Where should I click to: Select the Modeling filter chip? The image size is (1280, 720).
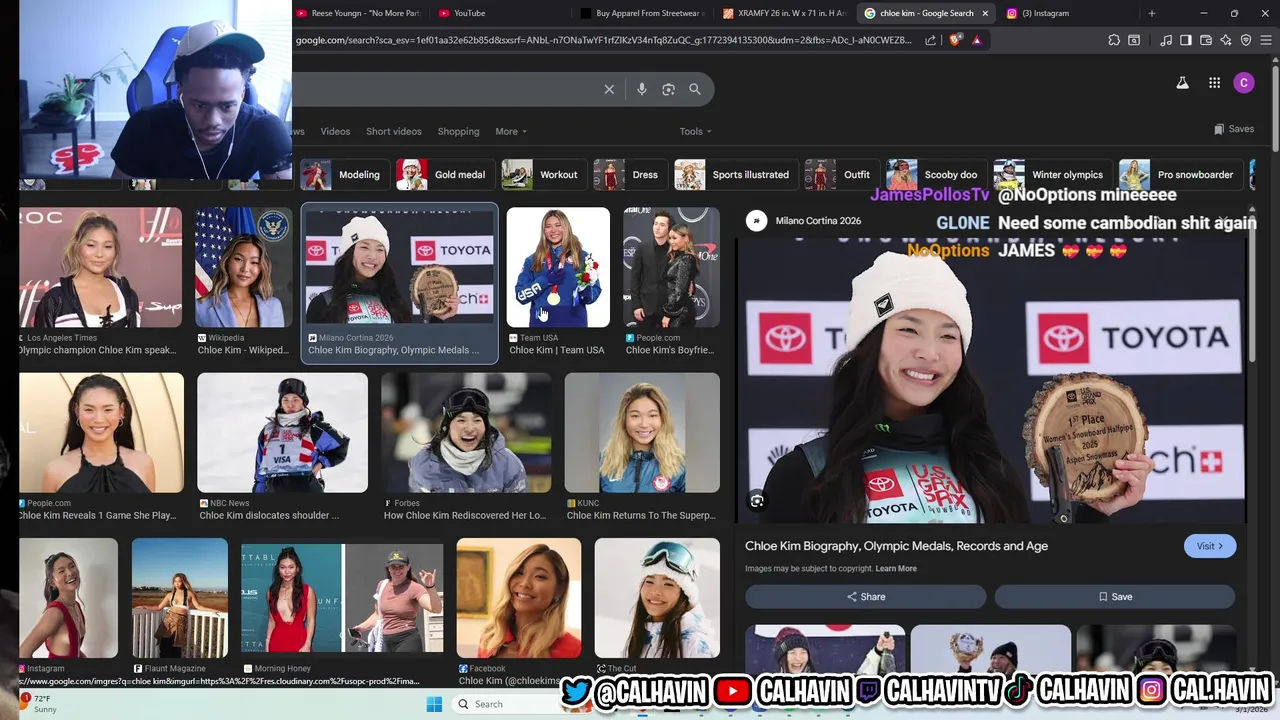344,174
